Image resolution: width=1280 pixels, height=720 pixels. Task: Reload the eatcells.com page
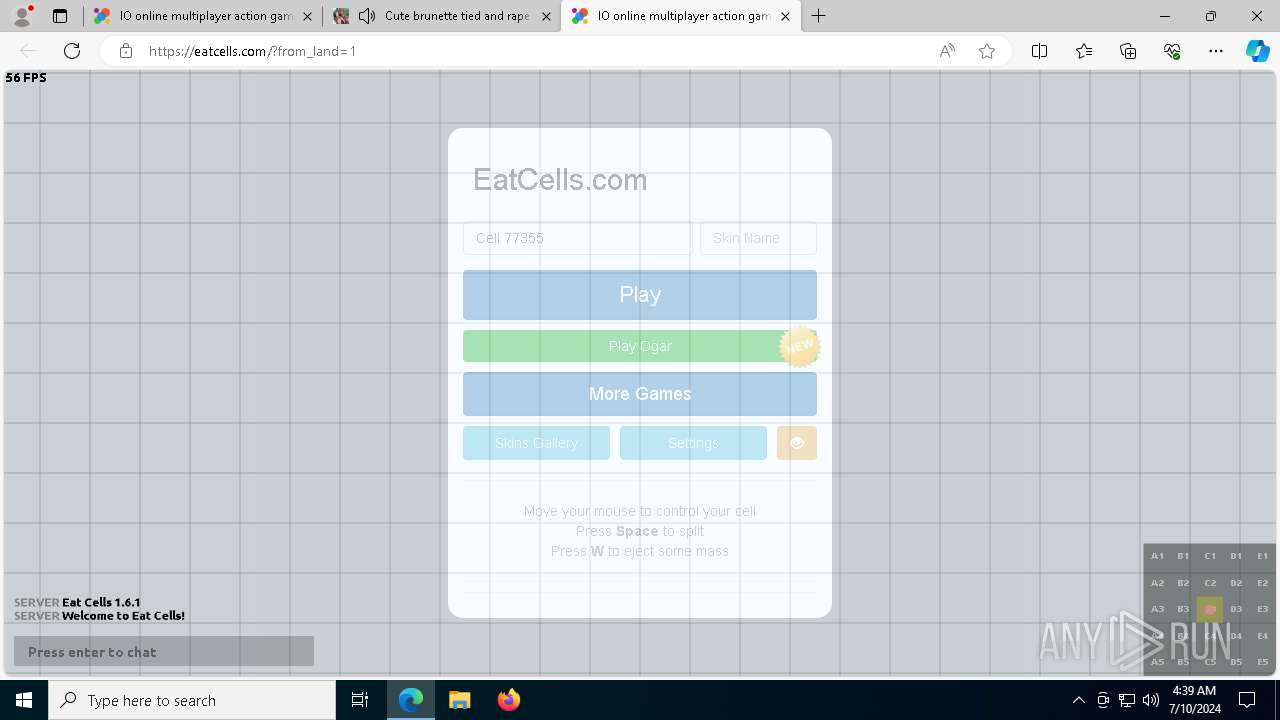pos(72,51)
